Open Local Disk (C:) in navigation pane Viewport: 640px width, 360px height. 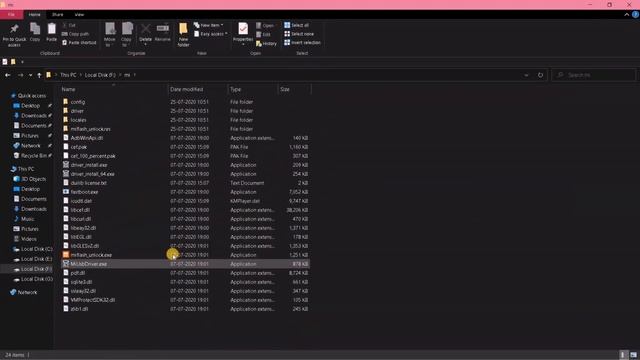point(36,249)
